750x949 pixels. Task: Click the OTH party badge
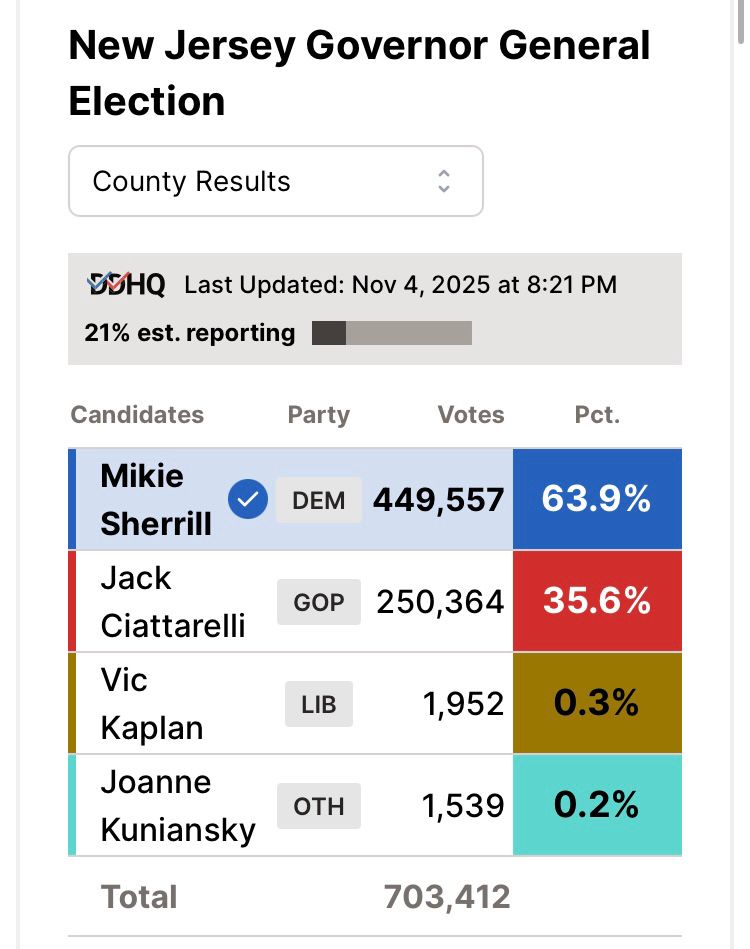(x=318, y=806)
